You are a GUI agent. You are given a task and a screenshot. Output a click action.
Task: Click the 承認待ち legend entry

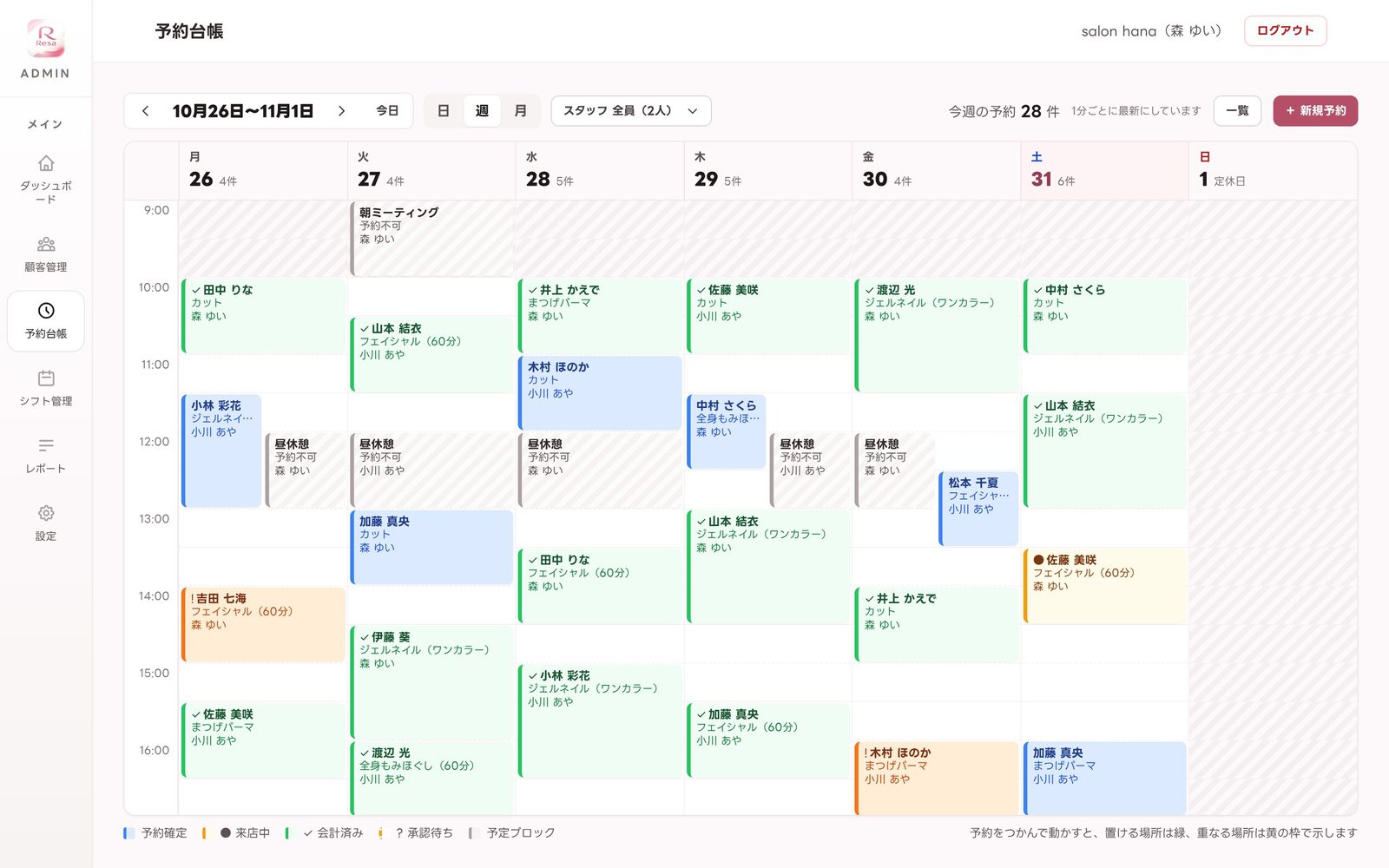[x=416, y=833]
